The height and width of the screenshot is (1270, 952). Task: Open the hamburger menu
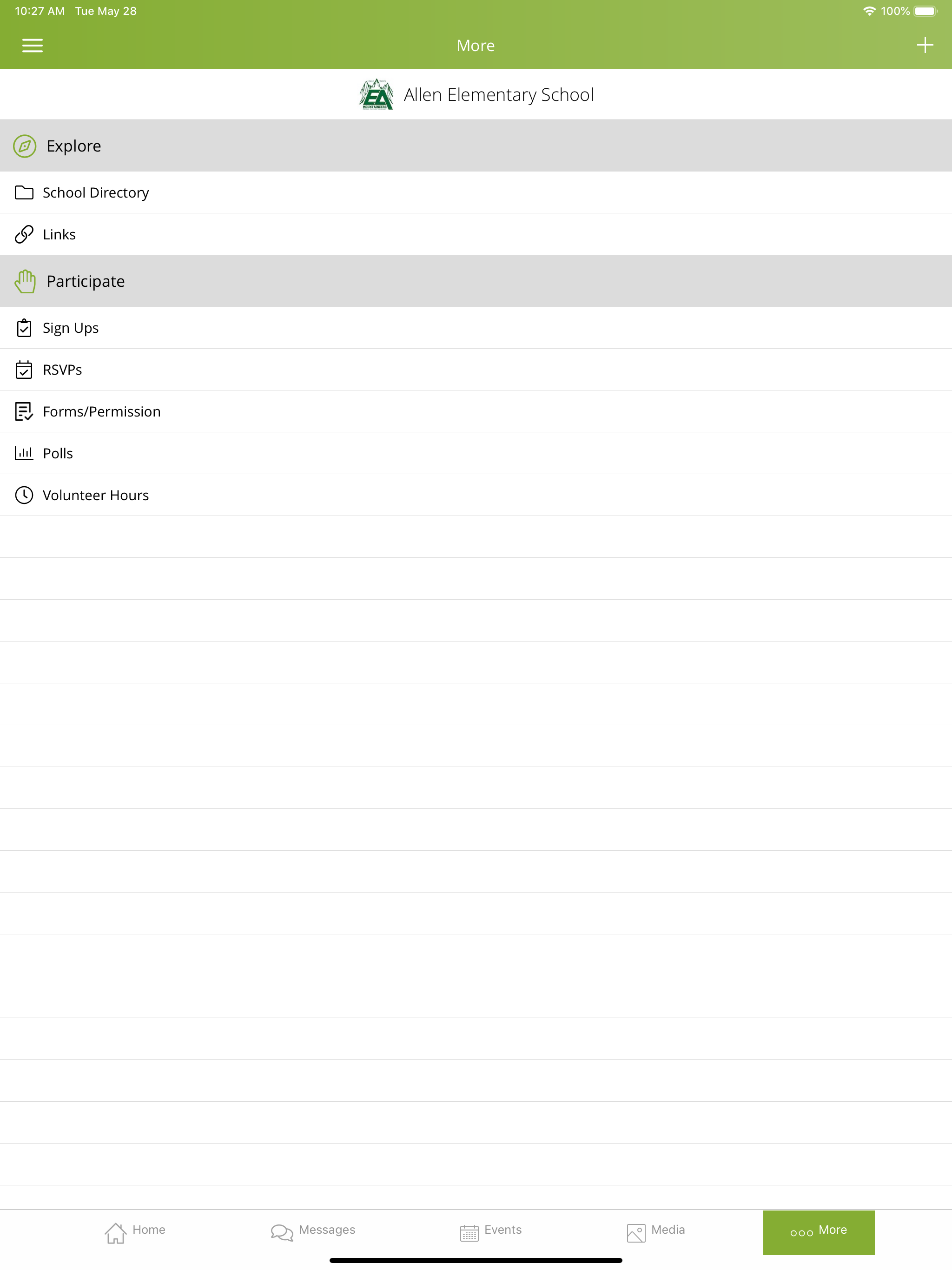(x=32, y=46)
